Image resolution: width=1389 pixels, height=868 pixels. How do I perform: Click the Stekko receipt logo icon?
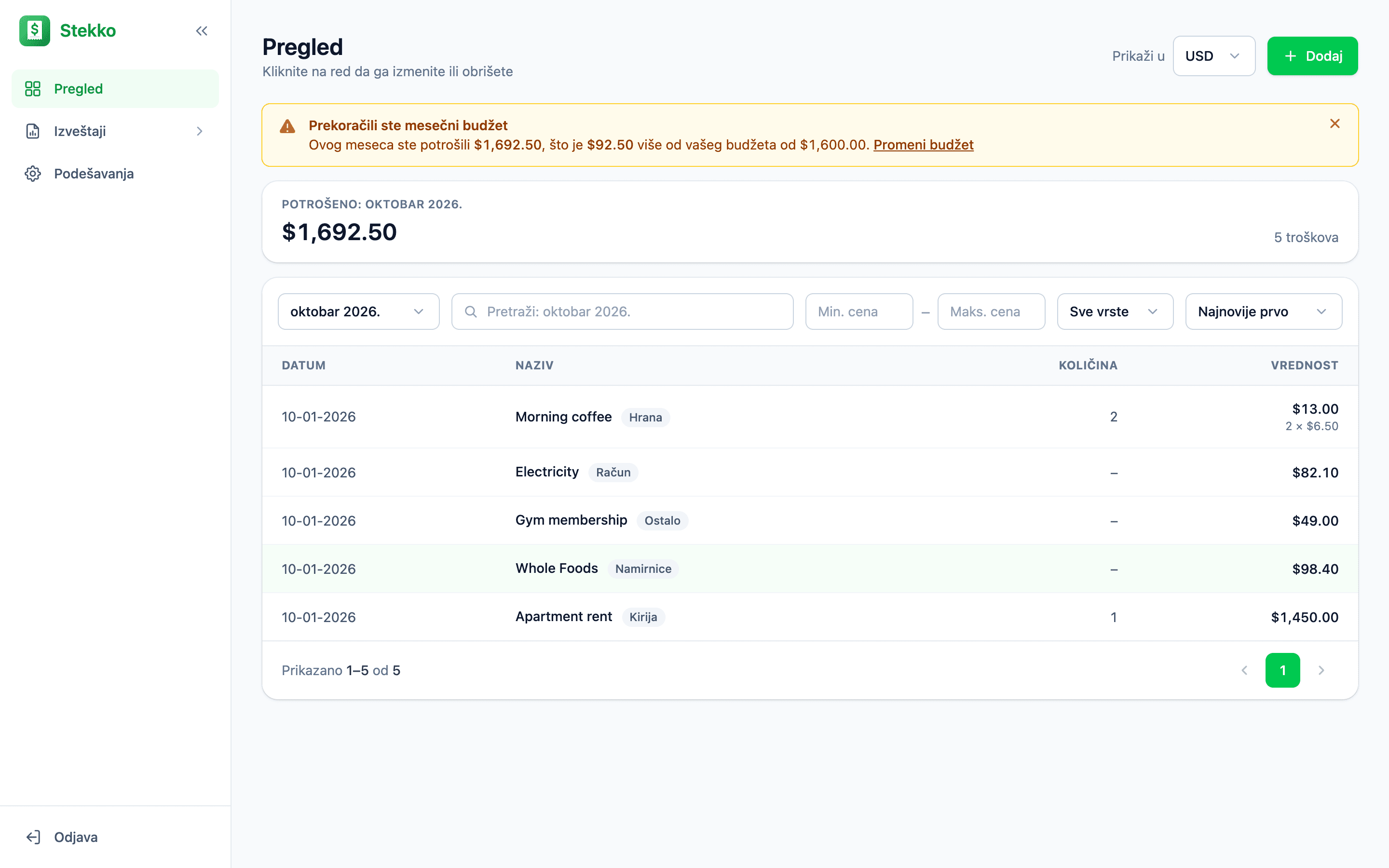coord(34,30)
